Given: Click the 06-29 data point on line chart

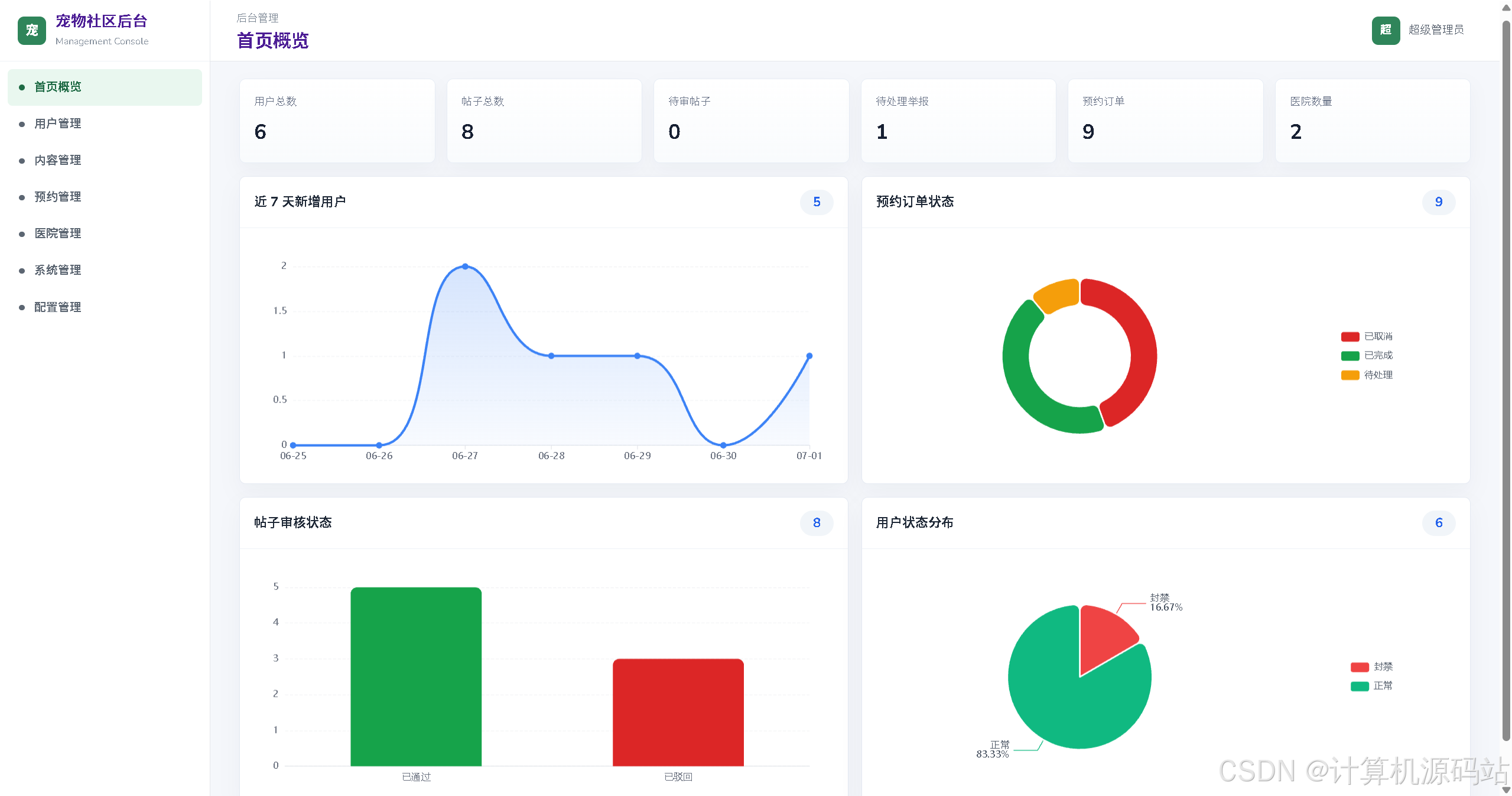Looking at the screenshot, I should (x=638, y=356).
